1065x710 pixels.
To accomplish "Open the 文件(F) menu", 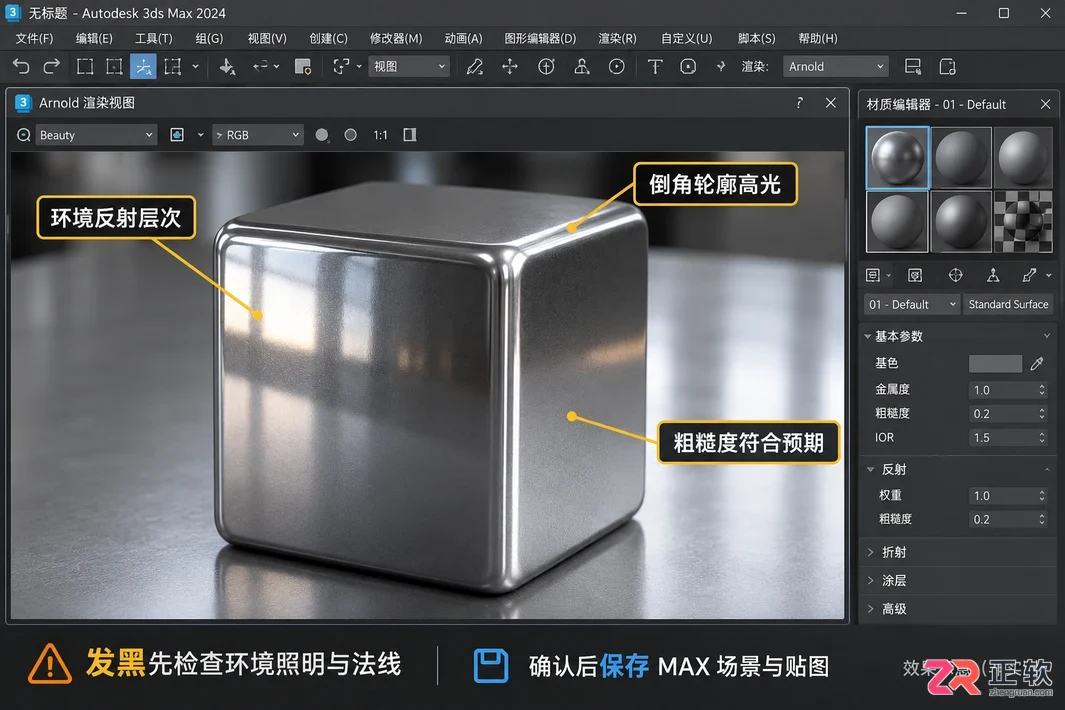I will click(x=34, y=39).
